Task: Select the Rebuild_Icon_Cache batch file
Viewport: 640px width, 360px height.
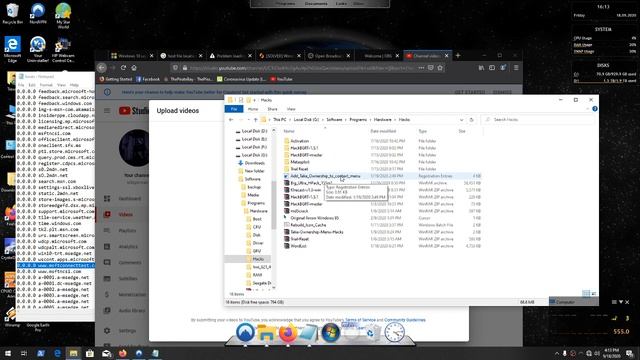Action: (308, 225)
